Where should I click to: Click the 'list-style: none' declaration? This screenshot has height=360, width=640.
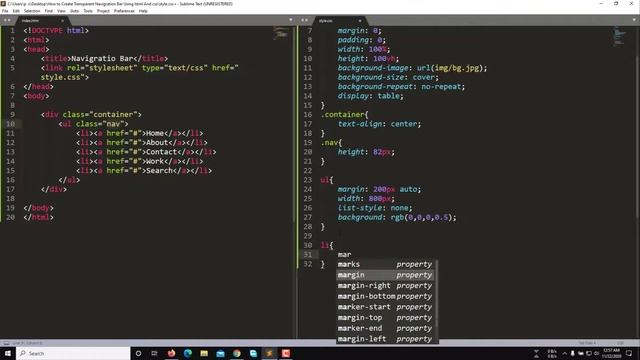pos(375,208)
